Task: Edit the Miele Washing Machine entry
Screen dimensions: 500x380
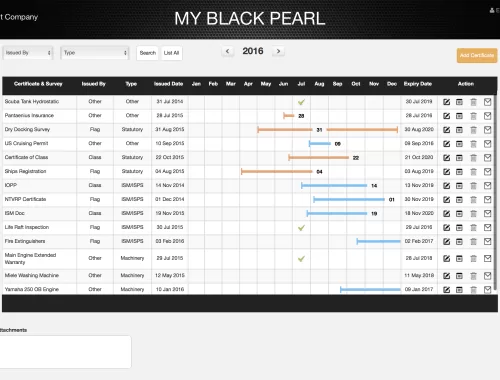Action: (447, 276)
